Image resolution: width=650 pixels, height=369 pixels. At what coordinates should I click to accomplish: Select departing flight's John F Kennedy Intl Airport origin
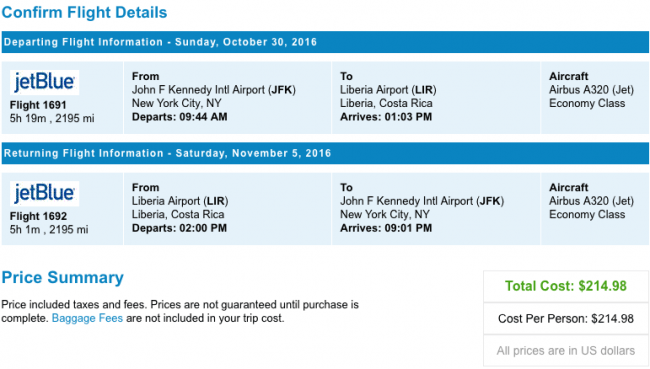tap(214, 90)
